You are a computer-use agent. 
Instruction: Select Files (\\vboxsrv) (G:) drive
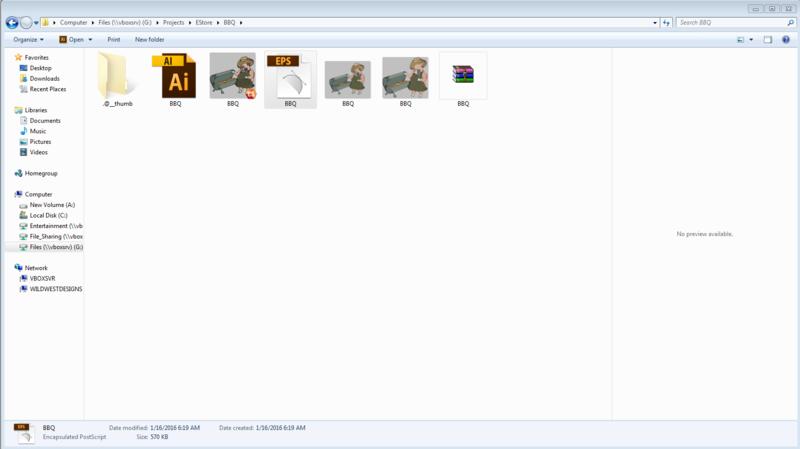coord(56,247)
